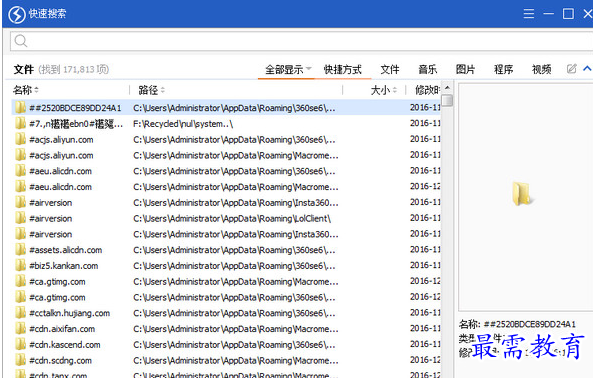Click scrollbar up arrow in file list
Viewport: 593px width, 378px height.
[447, 88]
